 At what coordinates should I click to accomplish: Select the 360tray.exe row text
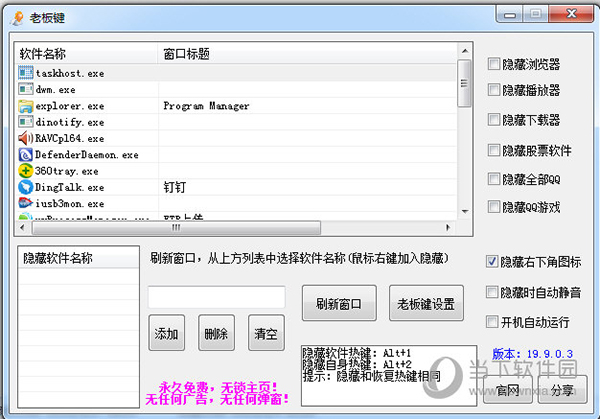[x=67, y=171]
